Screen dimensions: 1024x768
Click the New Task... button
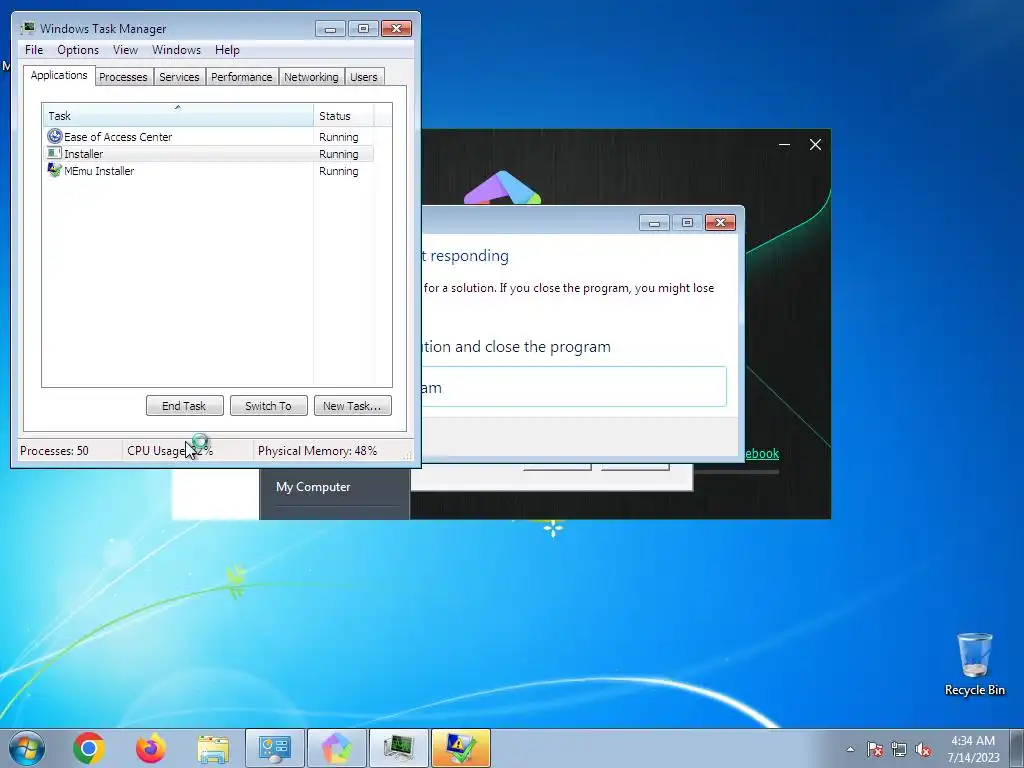pyautogui.click(x=353, y=406)
